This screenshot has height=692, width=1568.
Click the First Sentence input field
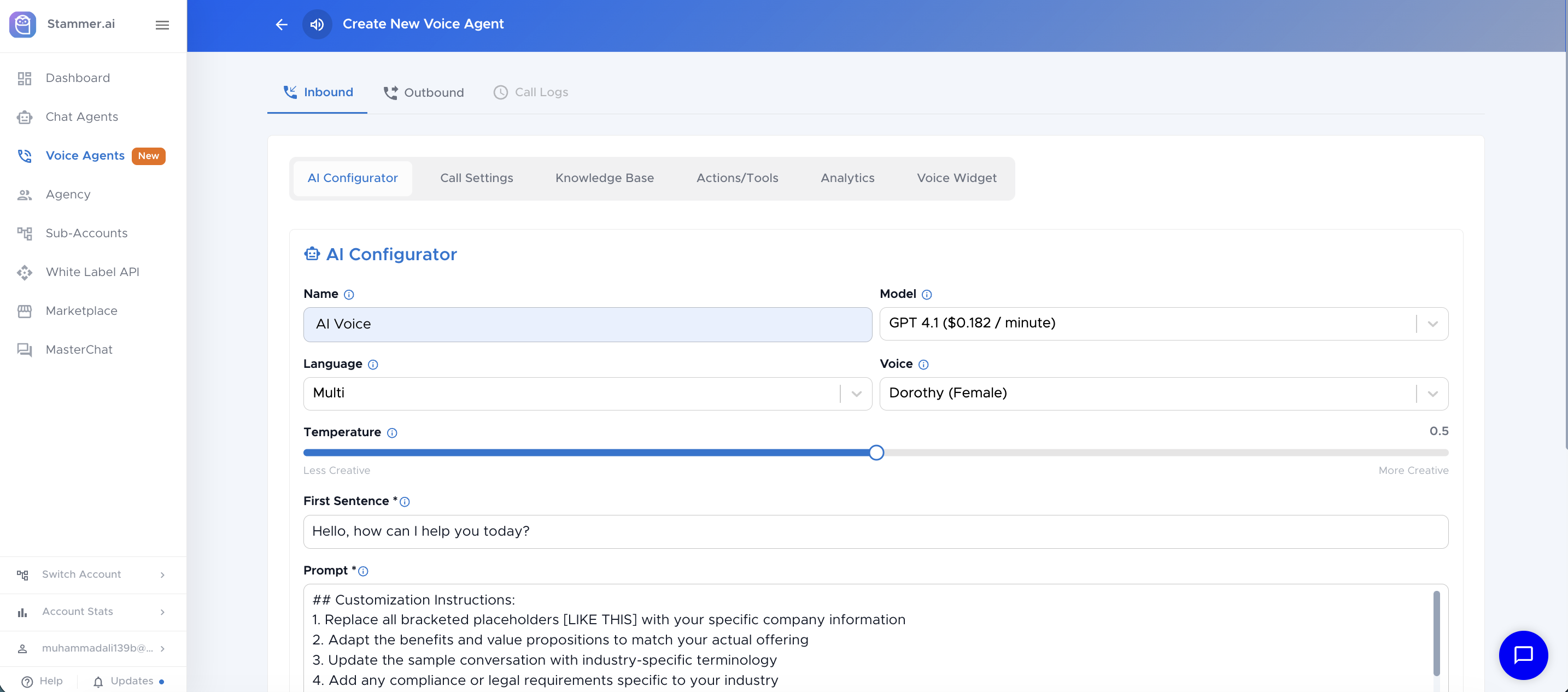875,532
